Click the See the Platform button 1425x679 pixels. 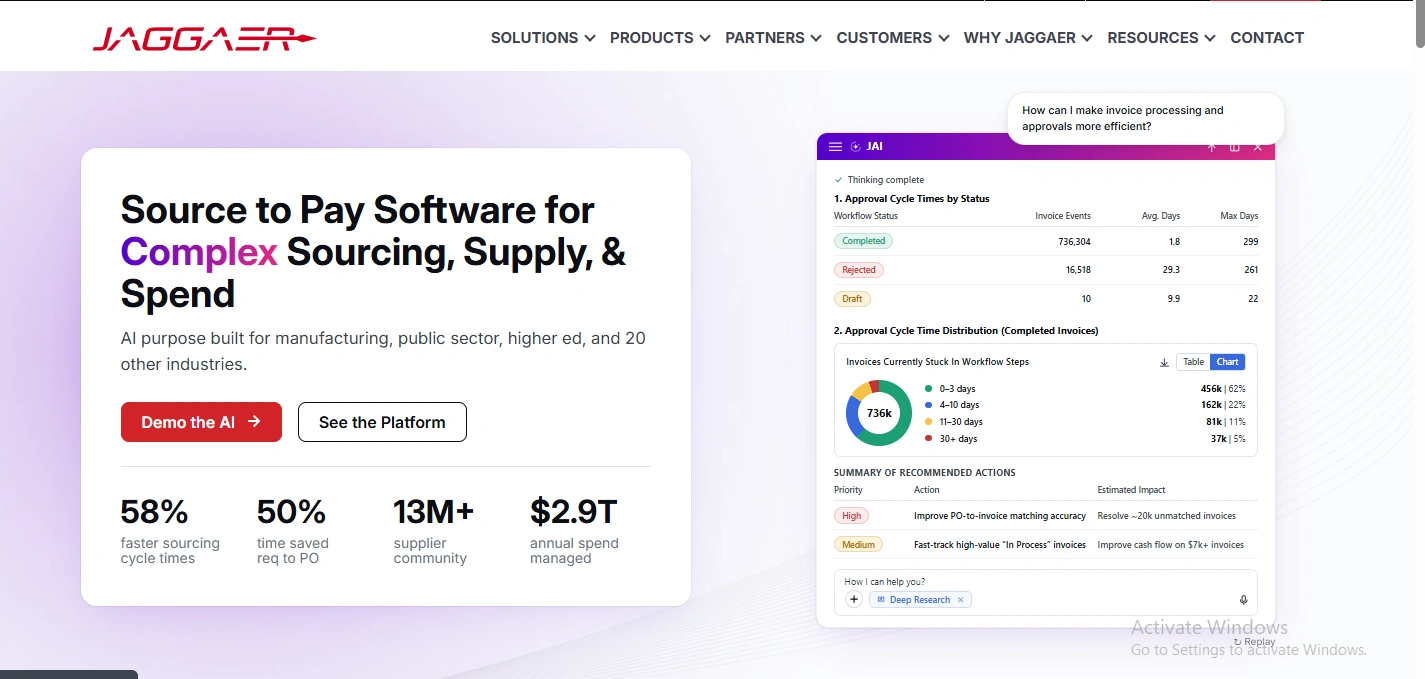(382, 422)
